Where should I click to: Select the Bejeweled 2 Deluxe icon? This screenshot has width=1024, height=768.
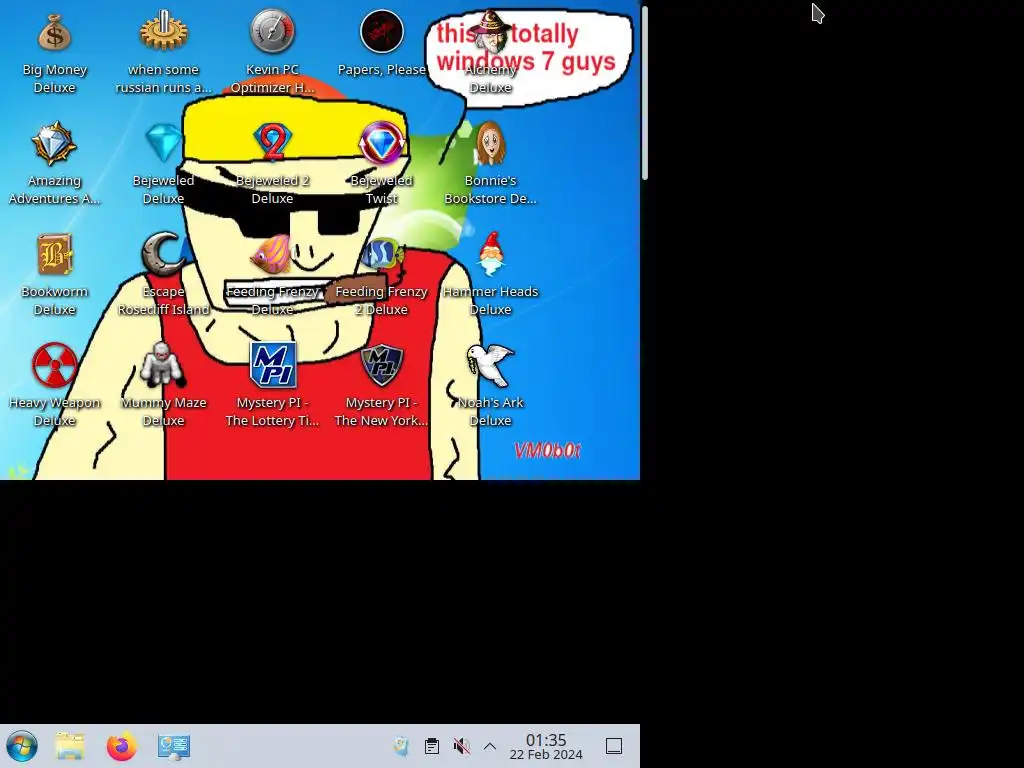coord(272,142)
